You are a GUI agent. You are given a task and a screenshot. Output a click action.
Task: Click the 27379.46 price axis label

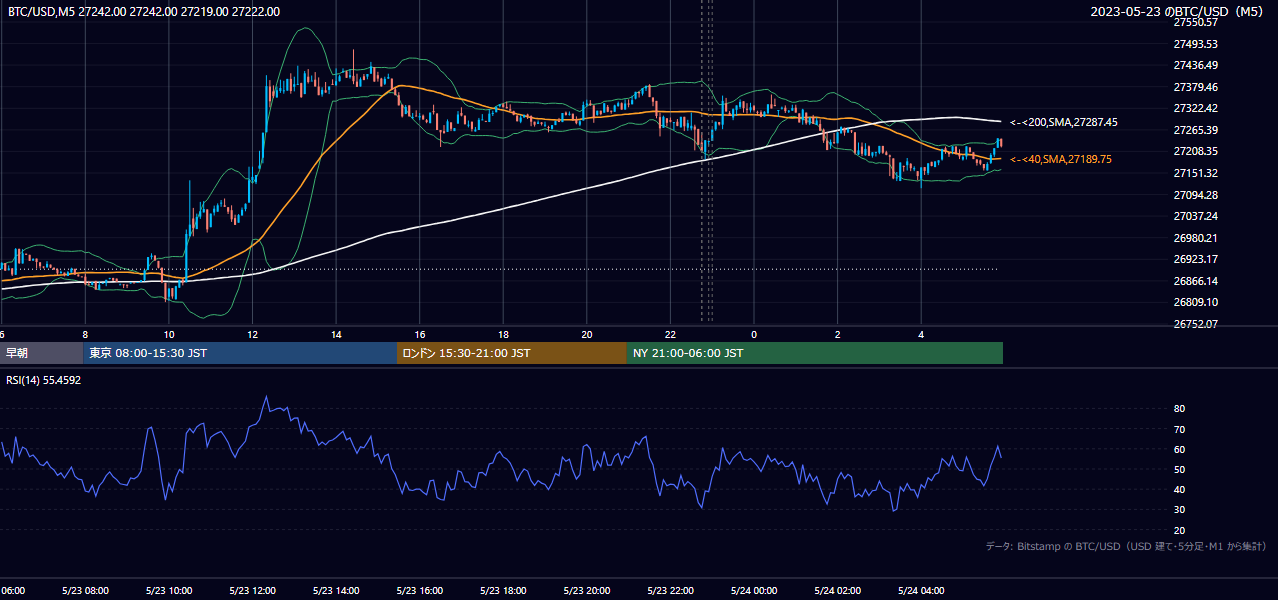pyautogui.click(x=1195, y=87)
